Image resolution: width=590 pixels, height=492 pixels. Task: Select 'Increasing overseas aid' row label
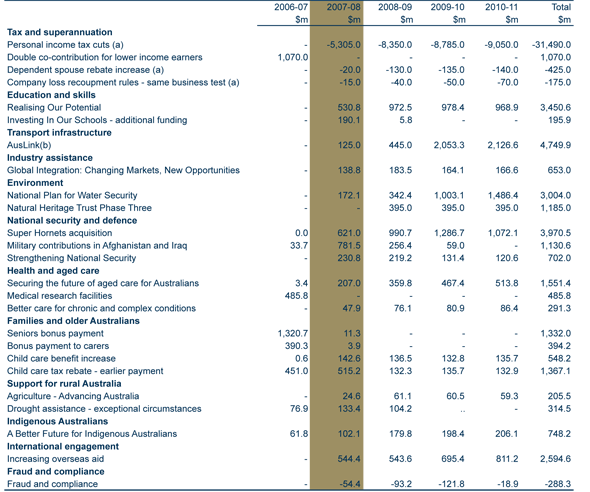pyautogui.click(x=55, y=459)
